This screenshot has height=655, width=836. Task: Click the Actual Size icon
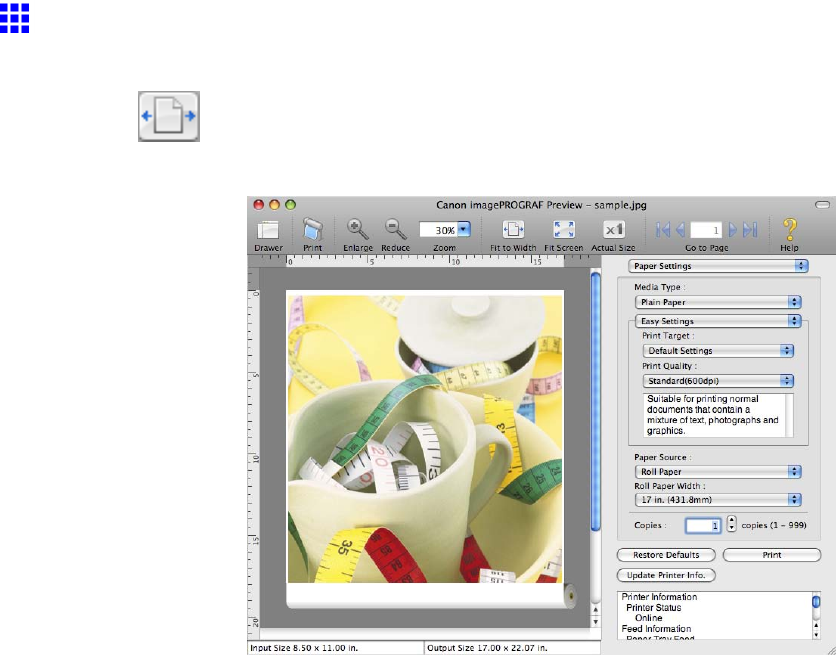coord(613,229)
